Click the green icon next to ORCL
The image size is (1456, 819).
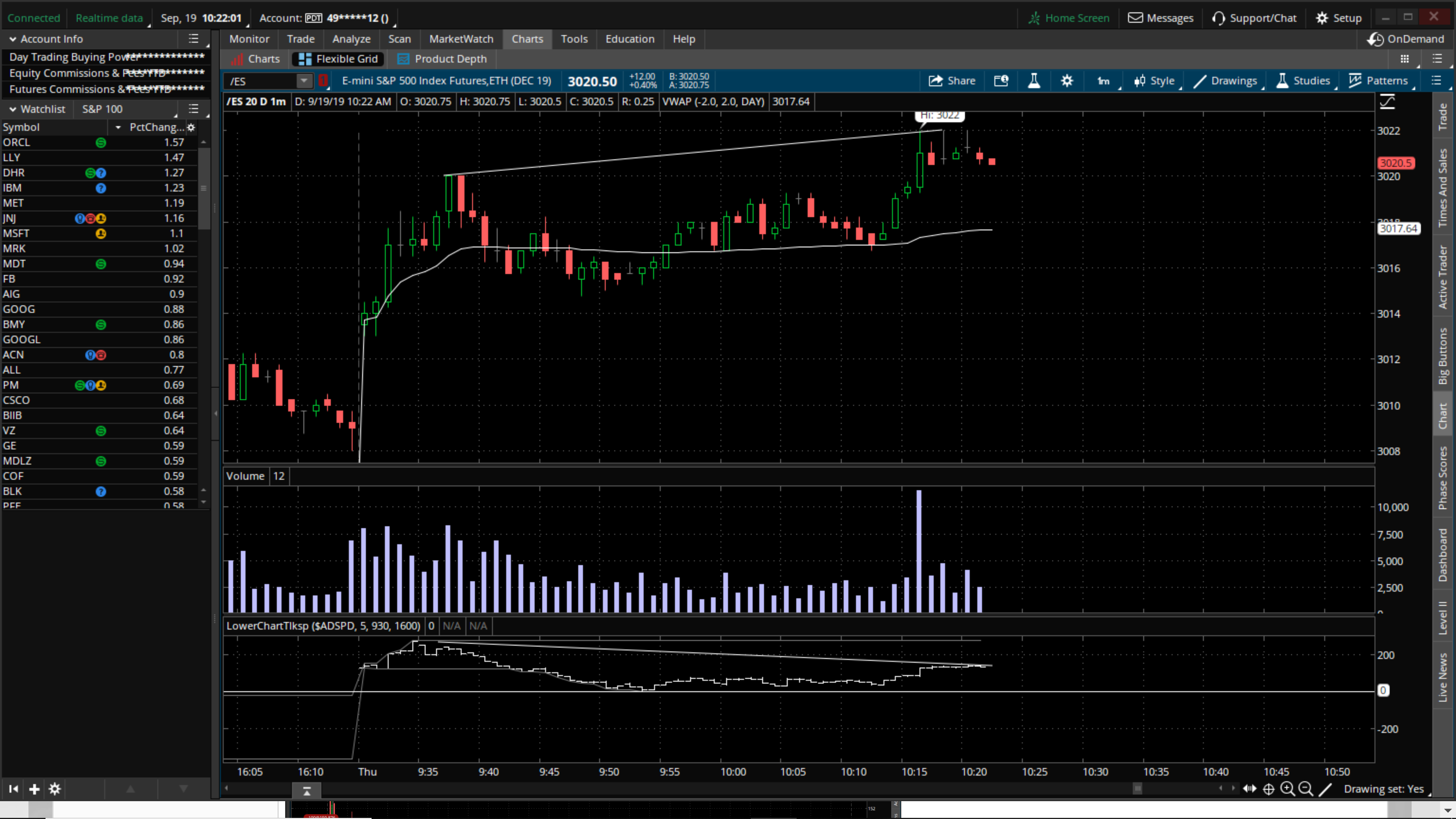pyautogui.click(x=100, y=143)
